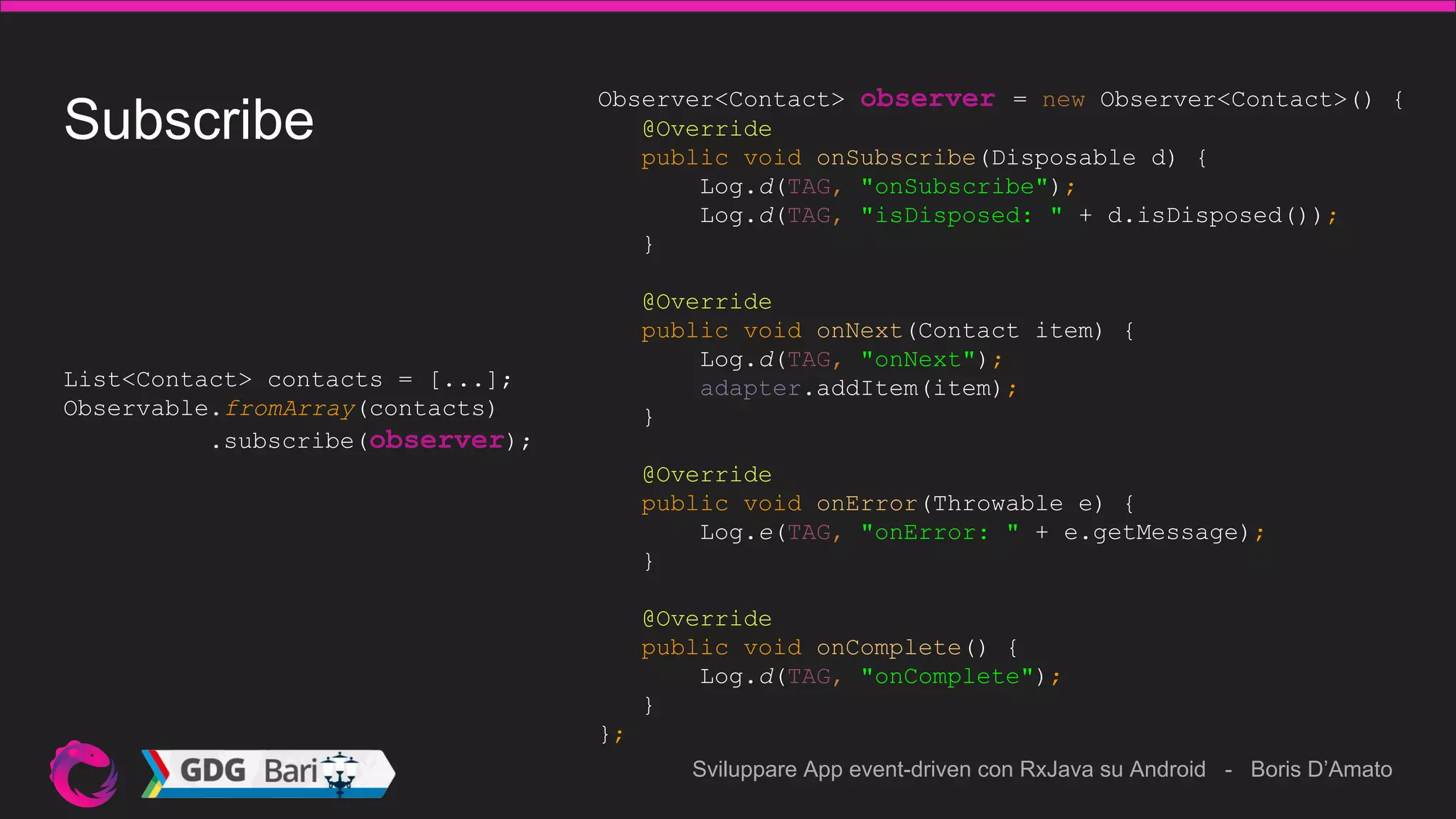The image size is (1456, 819).
Task: Select the Log.d "onComplete" statement
Action: 880,677
